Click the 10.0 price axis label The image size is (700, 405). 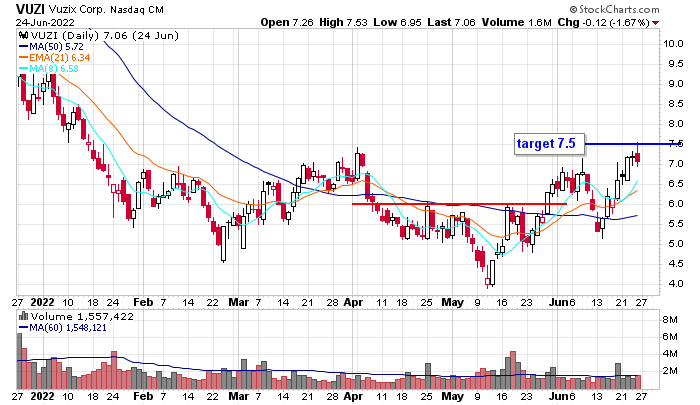[x=673, y=44]
